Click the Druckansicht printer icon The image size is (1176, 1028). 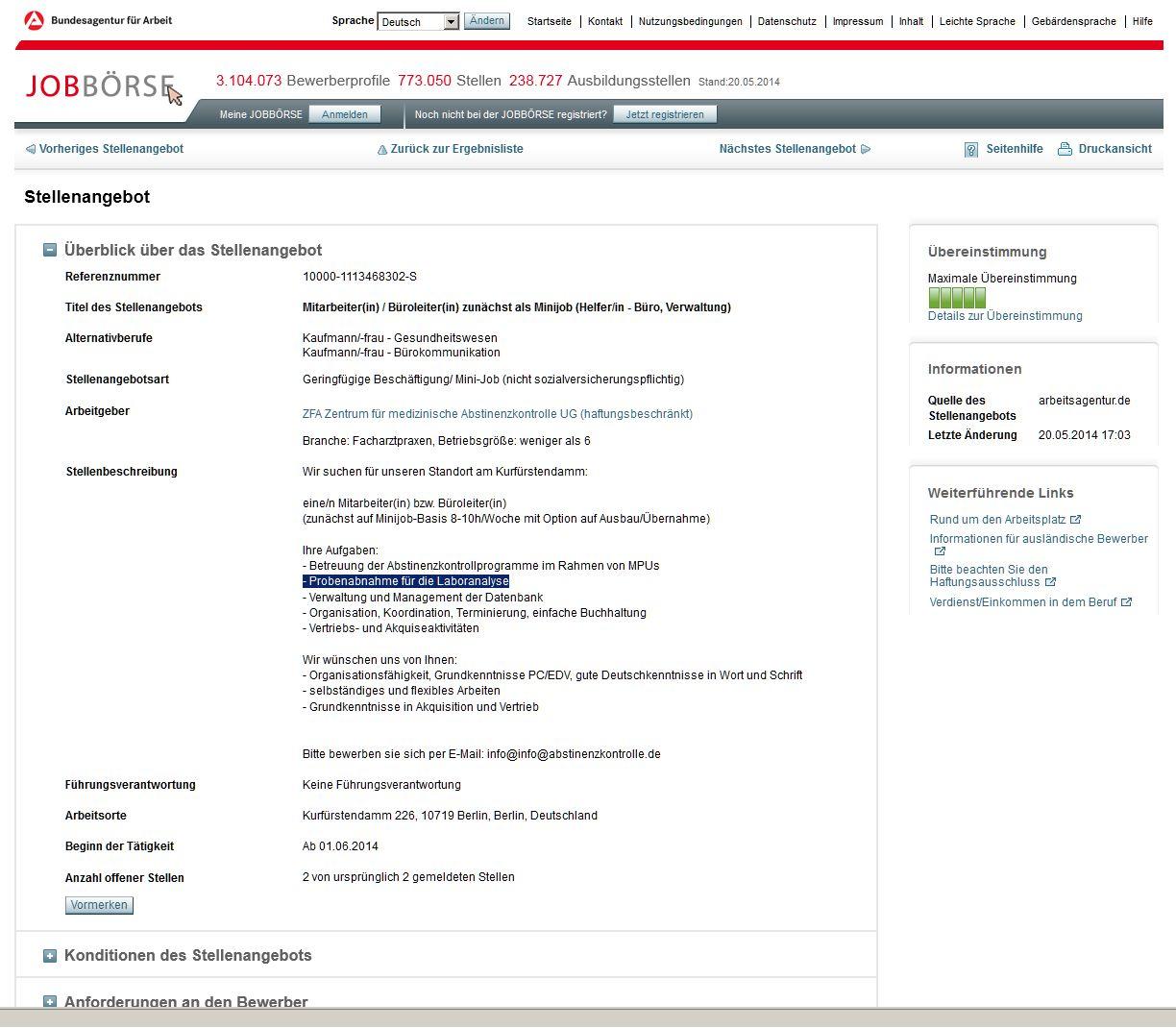[1065, 149]
